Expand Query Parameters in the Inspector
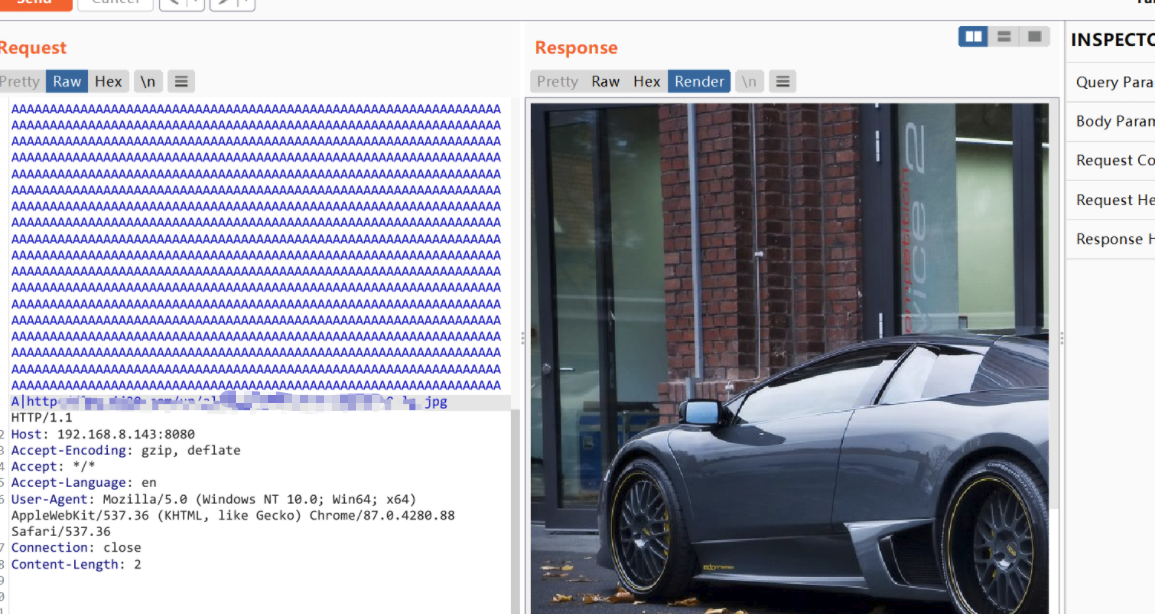This screenshot has height=614, width=1155. coord(1110,82)
